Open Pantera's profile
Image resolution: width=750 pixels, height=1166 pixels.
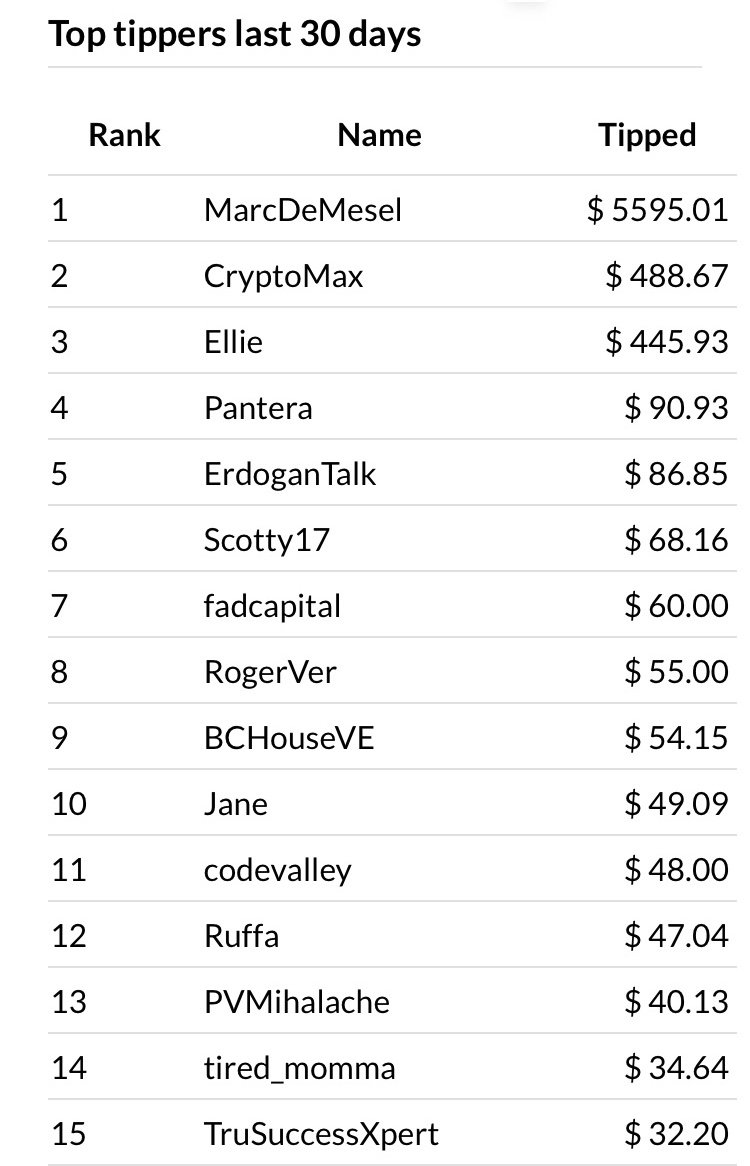258,408
